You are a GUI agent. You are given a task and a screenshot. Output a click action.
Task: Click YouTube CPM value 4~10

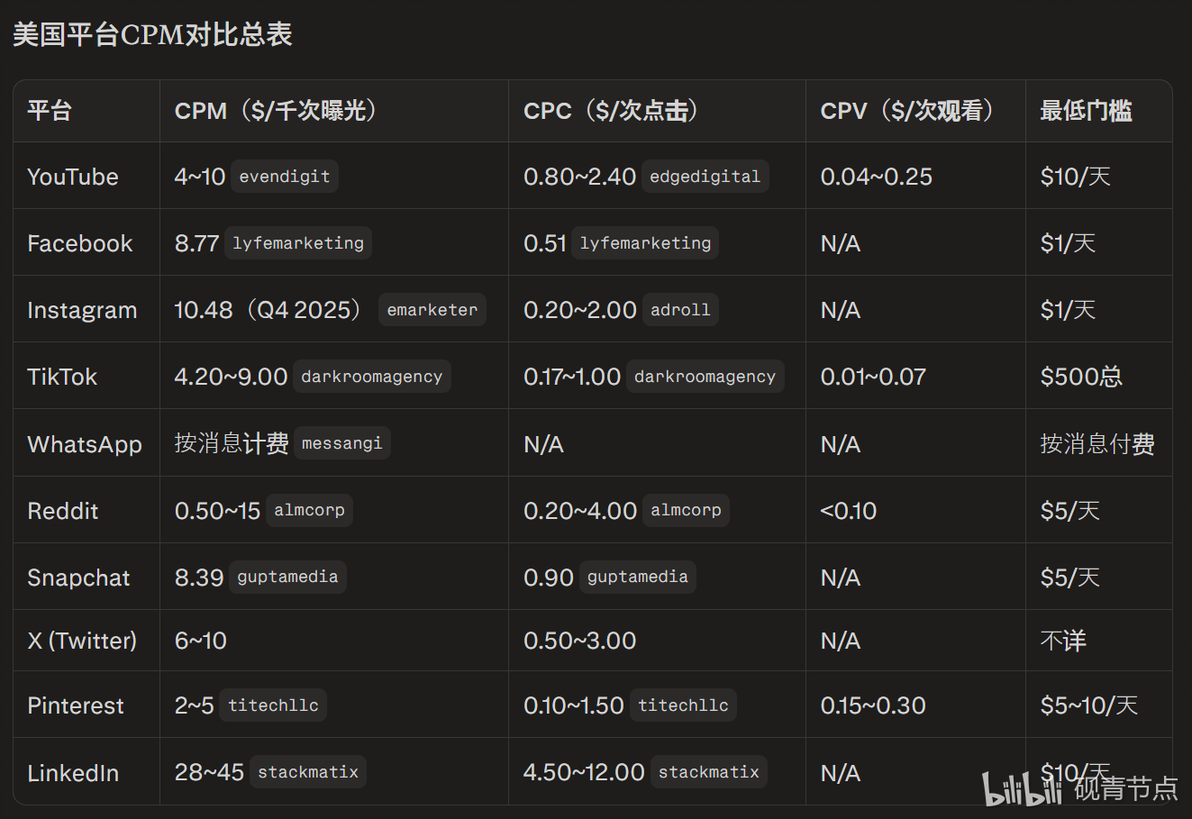pyautogui.click(x=200, y=177)
